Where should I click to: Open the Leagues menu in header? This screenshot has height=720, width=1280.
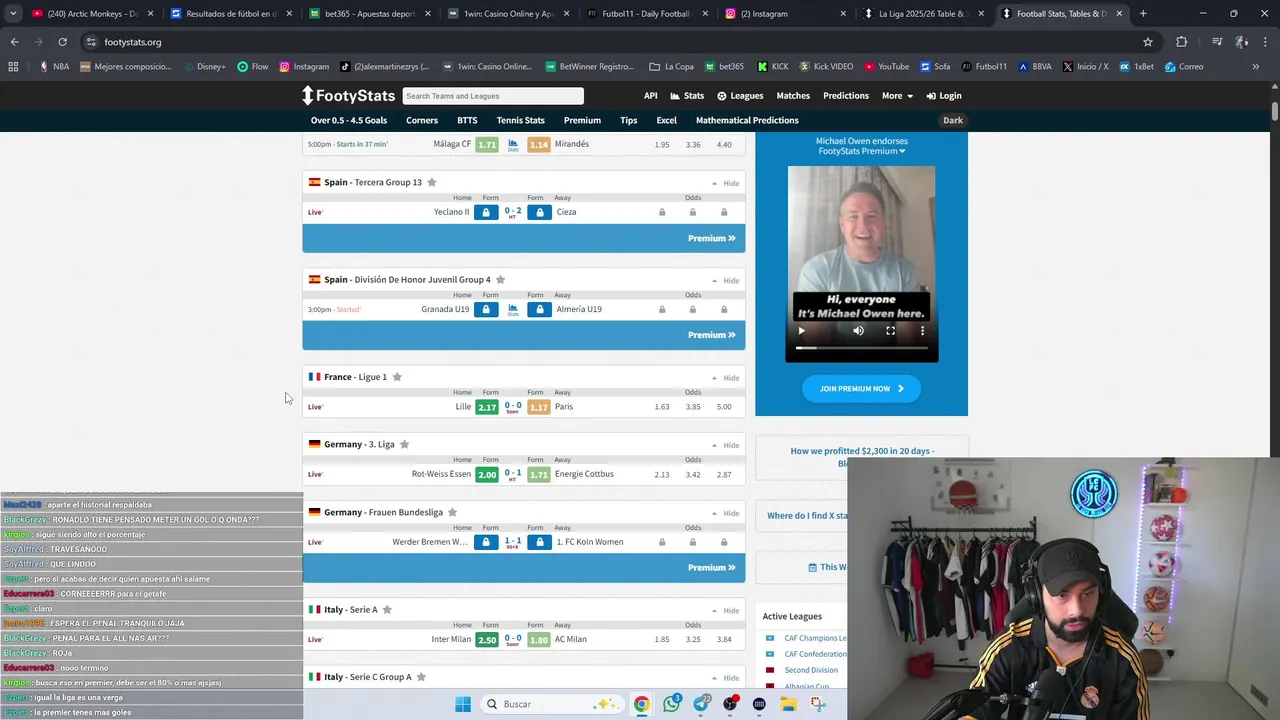(741, 96)
